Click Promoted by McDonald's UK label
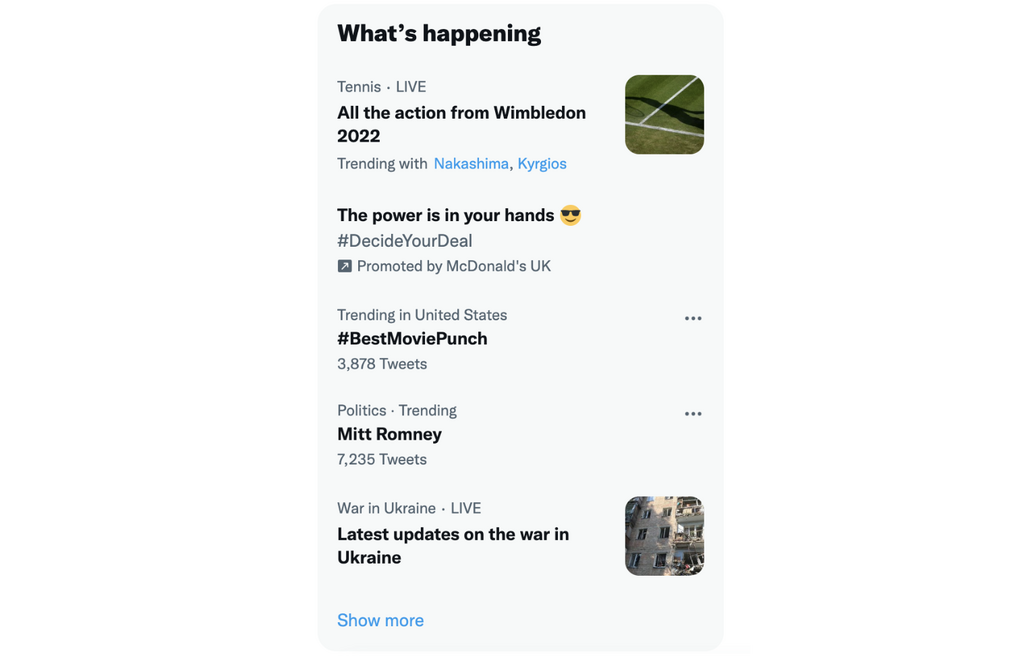This screenshot has height=662, width=1024. [453, 266]
